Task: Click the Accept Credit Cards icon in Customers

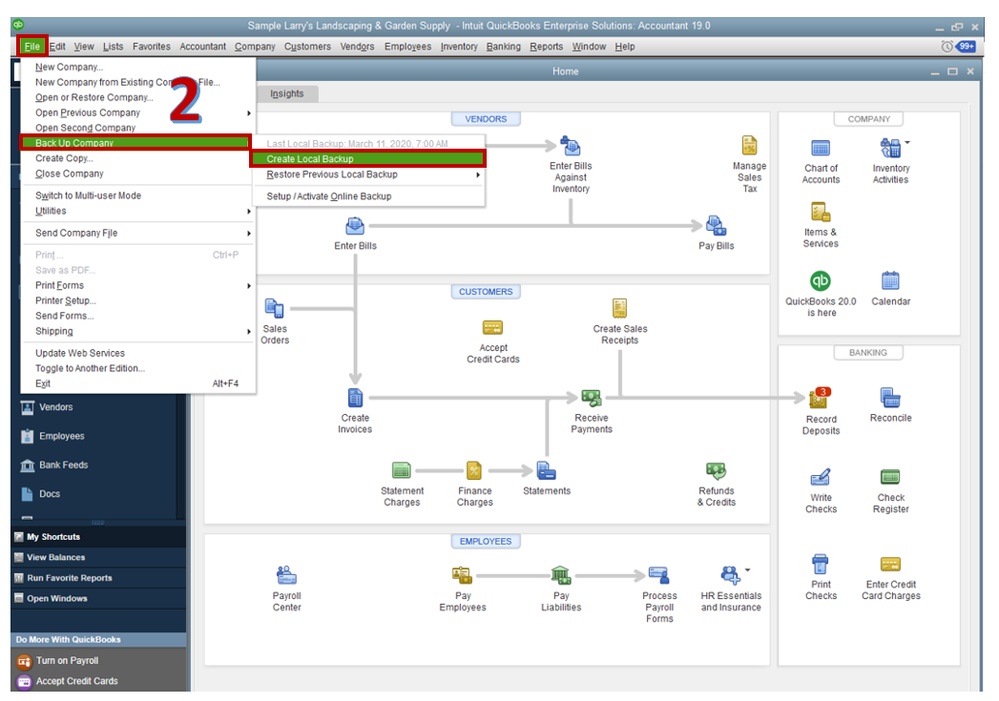Action: pyautogui.click(x=492, y=328)
